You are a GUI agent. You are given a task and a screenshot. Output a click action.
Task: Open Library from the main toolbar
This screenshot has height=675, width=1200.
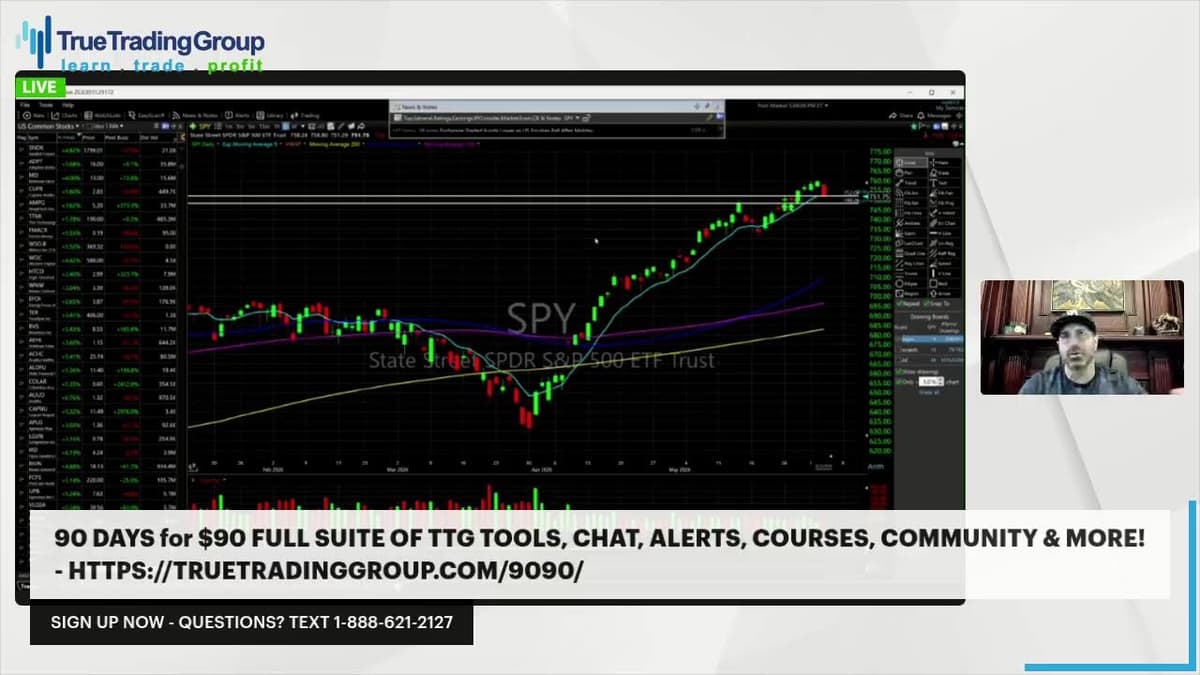pyautogui.click(x=270, y=115)
